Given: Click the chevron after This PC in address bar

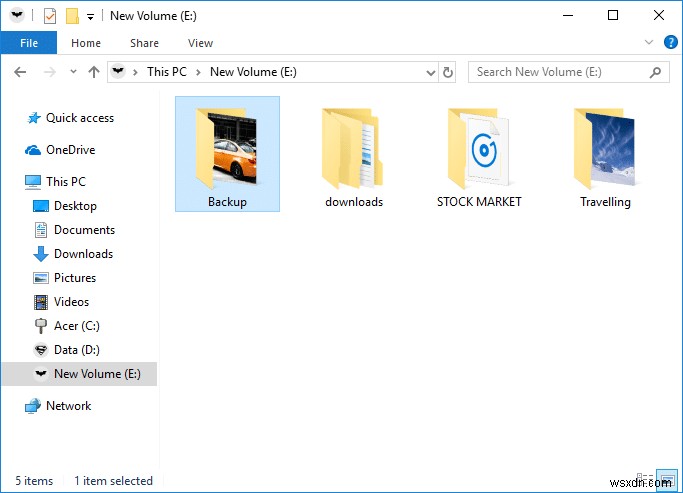Looking at the screenshot, I should click(x=198, y=72).
